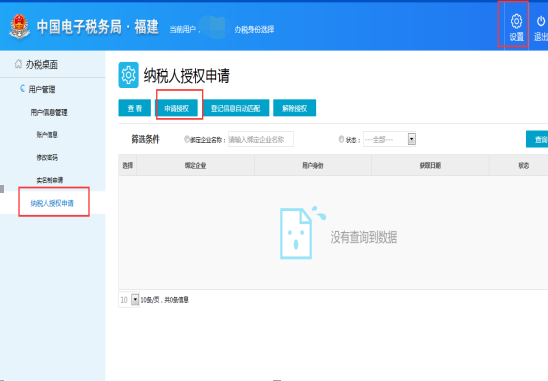Image resolution: width=548 pixels, height=381 pixels.
Task: Click the 用户身份 column header
Action: [313, 165]
